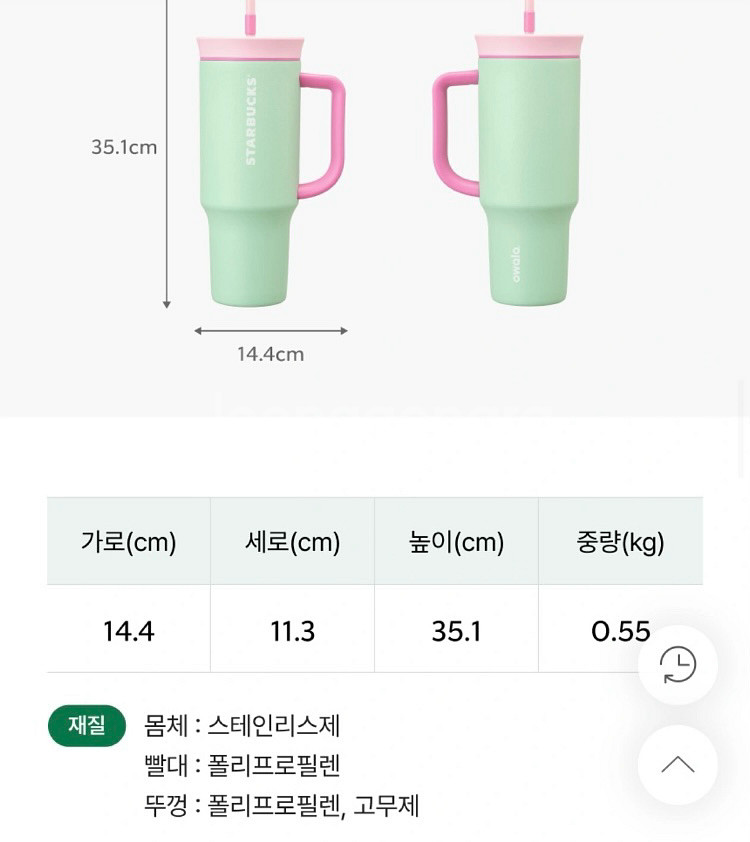Click the 35.1cm height label
The image size is (750, 842).
(124, 147)
